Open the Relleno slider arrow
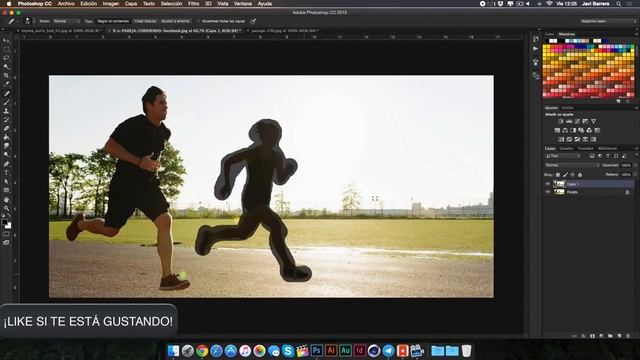The image size is (640, 360). (635, 175)
